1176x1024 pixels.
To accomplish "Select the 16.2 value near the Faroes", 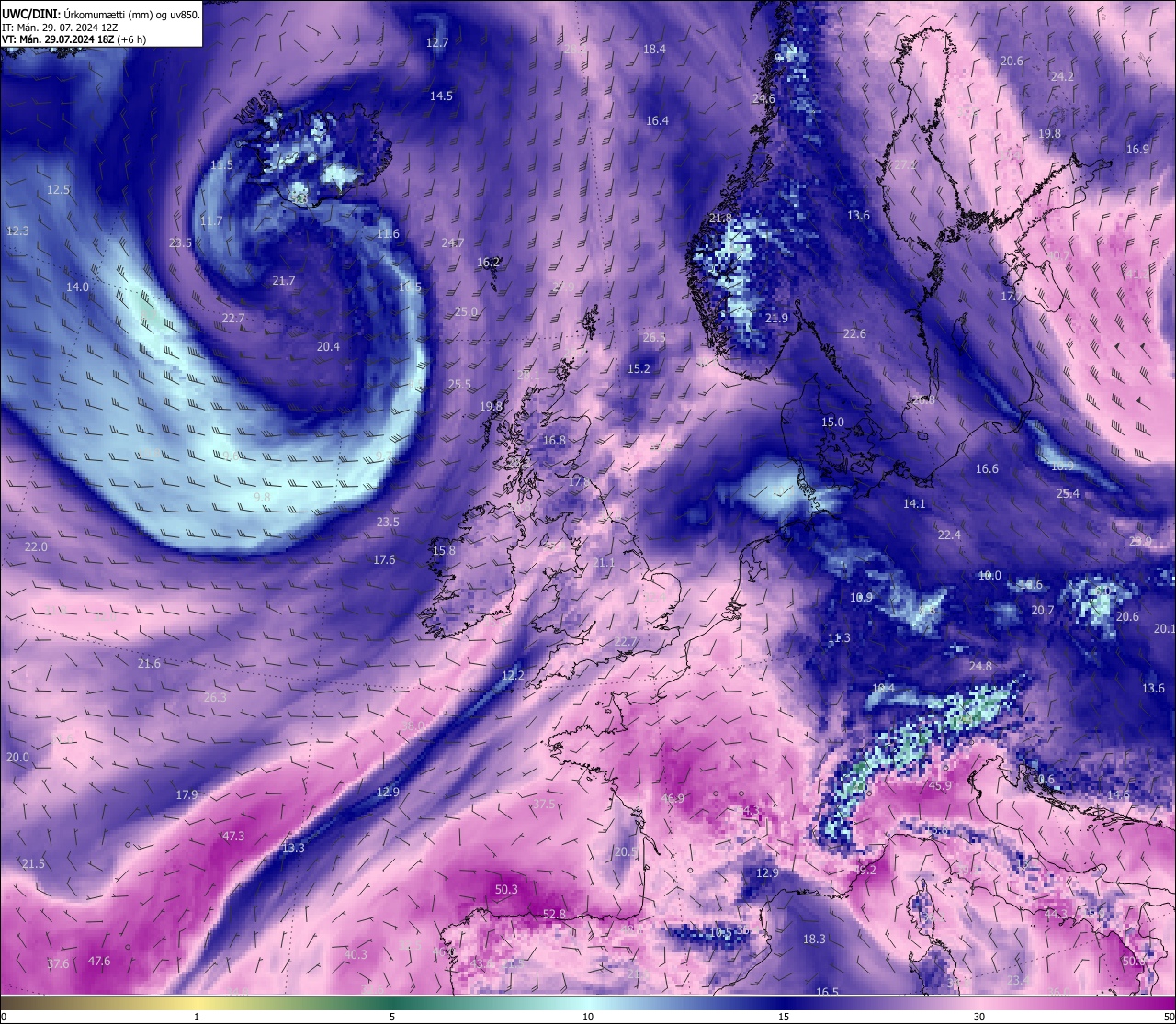I will coord(488,262).
